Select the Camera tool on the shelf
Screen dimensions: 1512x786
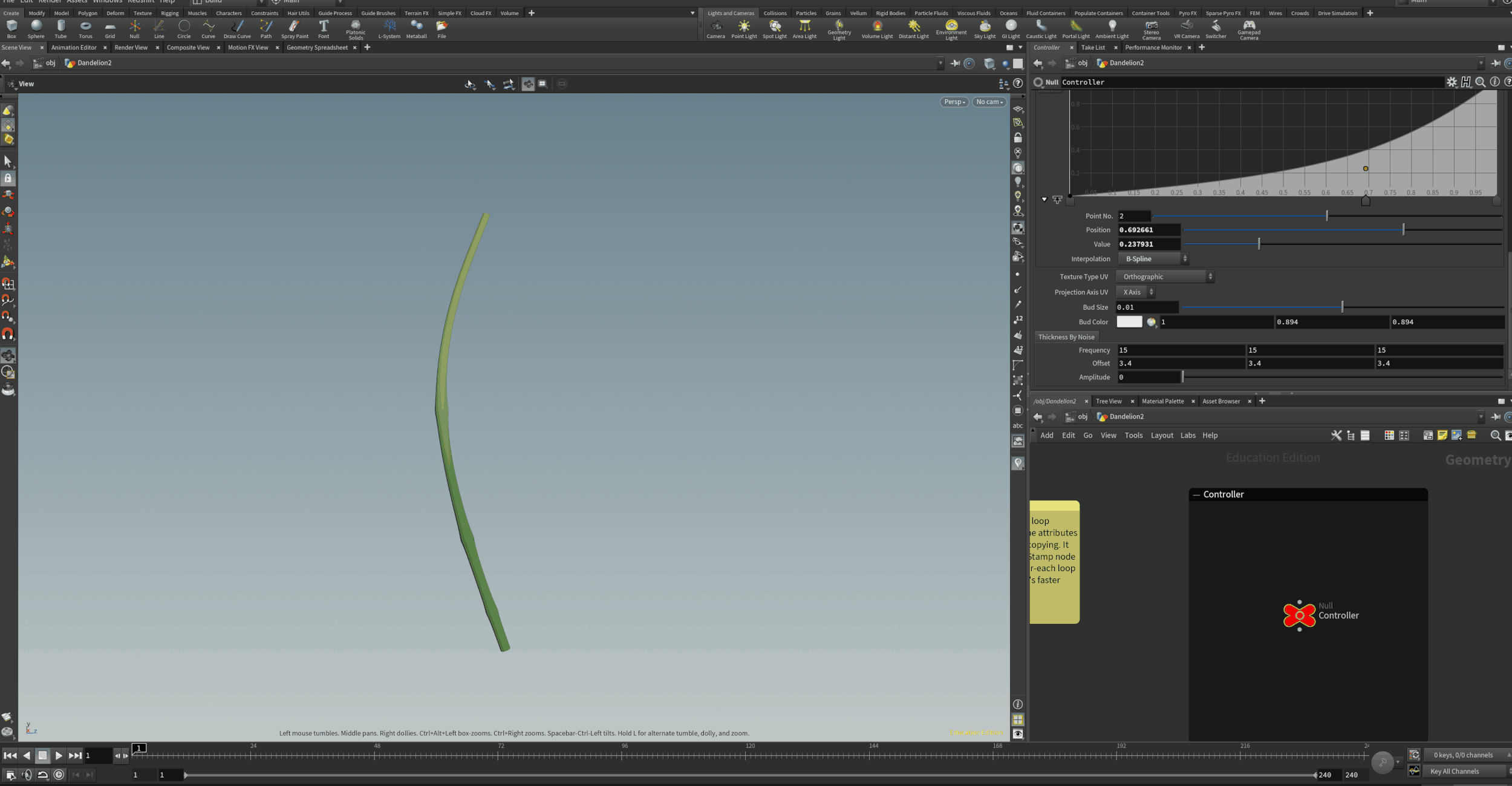point(716,28)
